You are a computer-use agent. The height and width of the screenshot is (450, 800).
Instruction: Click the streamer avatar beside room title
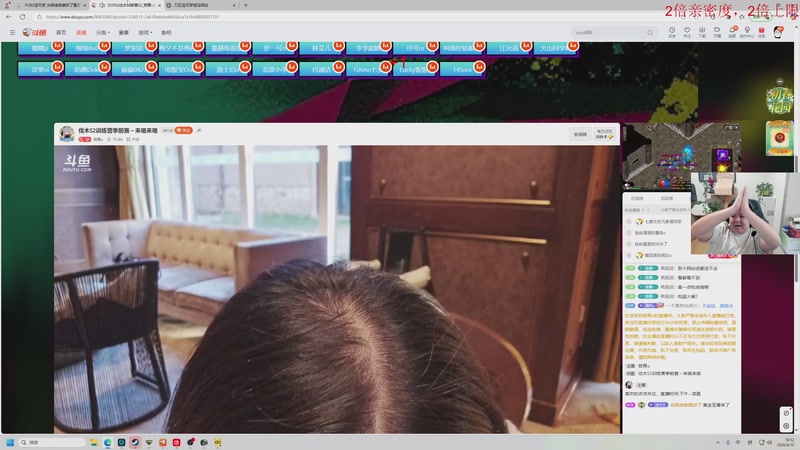click(x=67, y=134)
